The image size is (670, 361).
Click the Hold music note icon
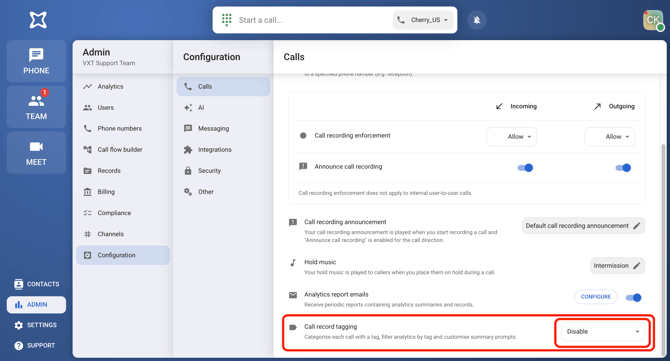coord(293,262)
